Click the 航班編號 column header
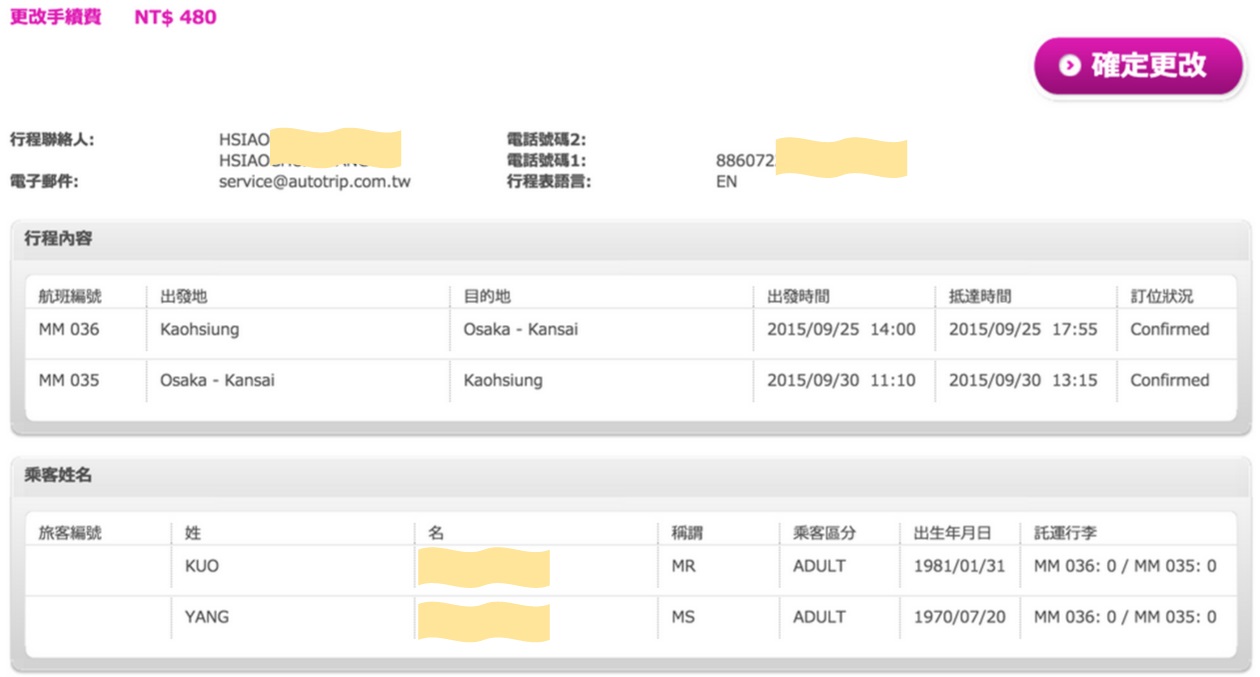This screenshot has height=677, width=1260. coord(70,296)
